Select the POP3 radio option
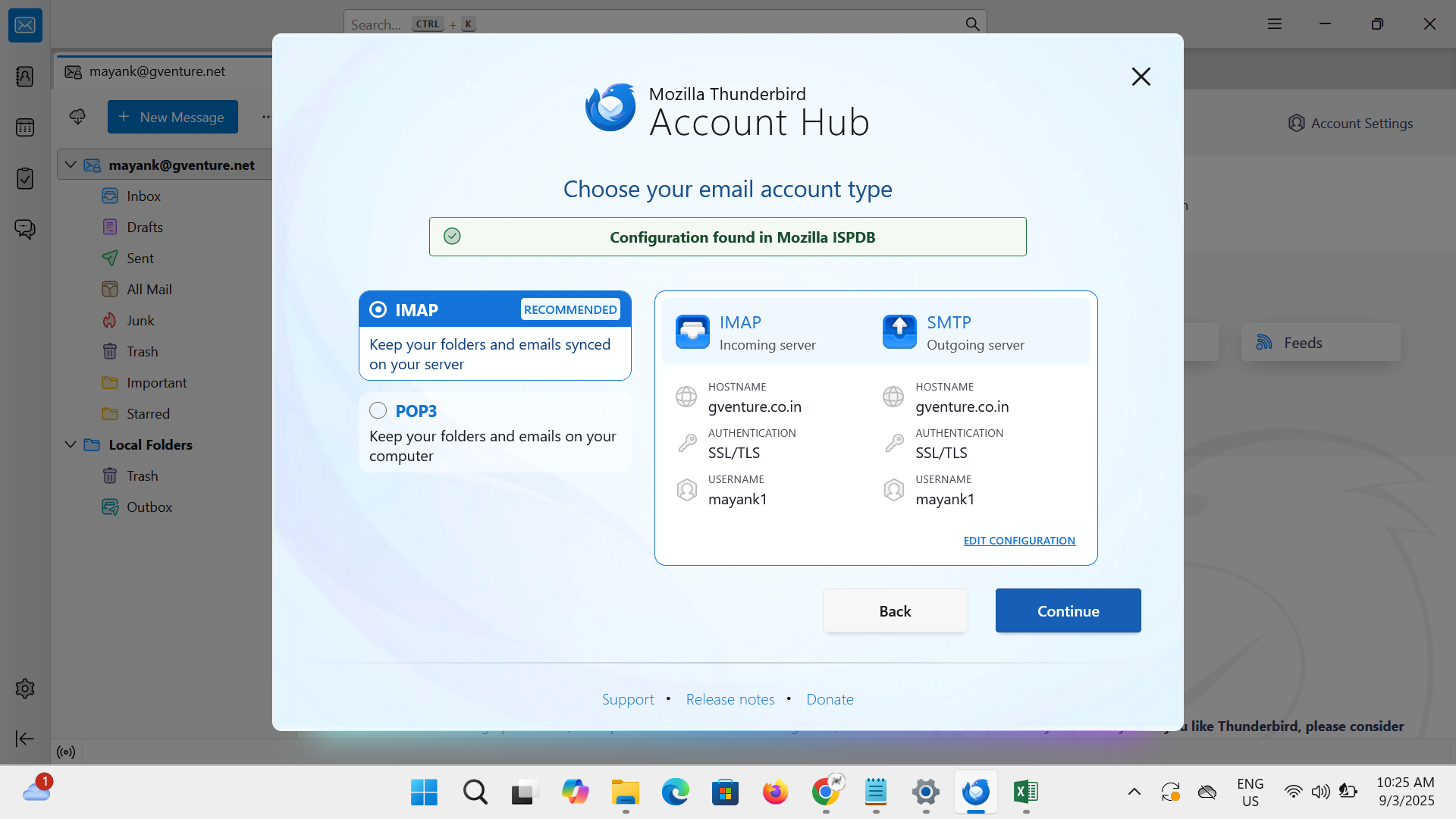The width and height of the screenshot is (1456, 819). (378, 410)
